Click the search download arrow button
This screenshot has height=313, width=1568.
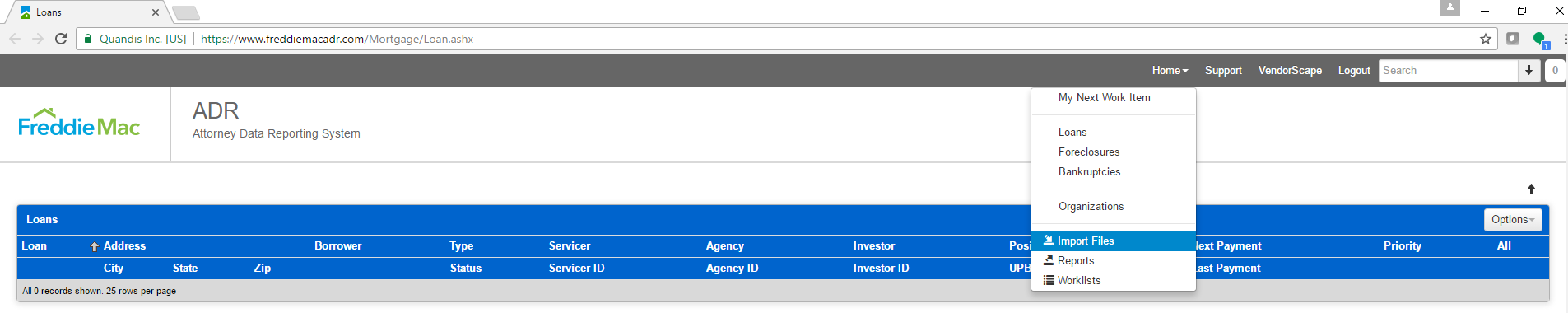(x=1528, y=71)
